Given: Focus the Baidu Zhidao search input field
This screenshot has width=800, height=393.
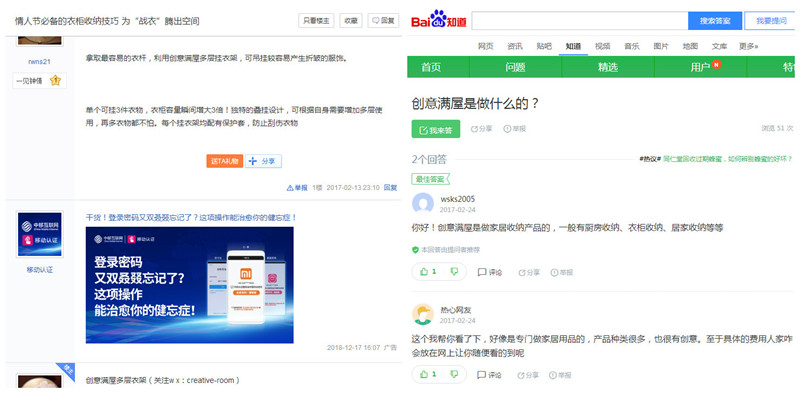Looking at the screenshot, I should [580, 21].
